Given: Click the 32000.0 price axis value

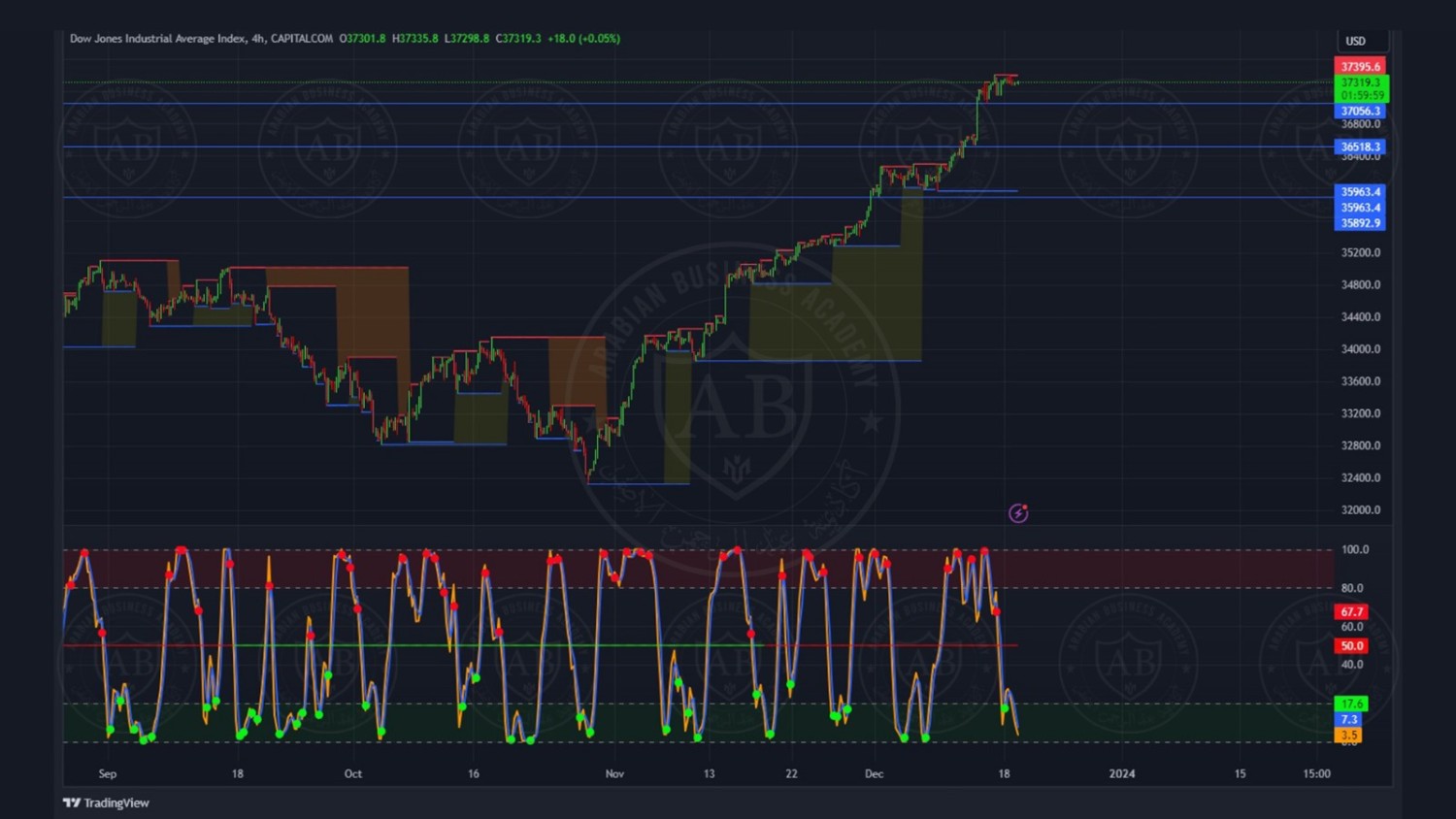Looking at the screenshot, I should pos(1360,509).
